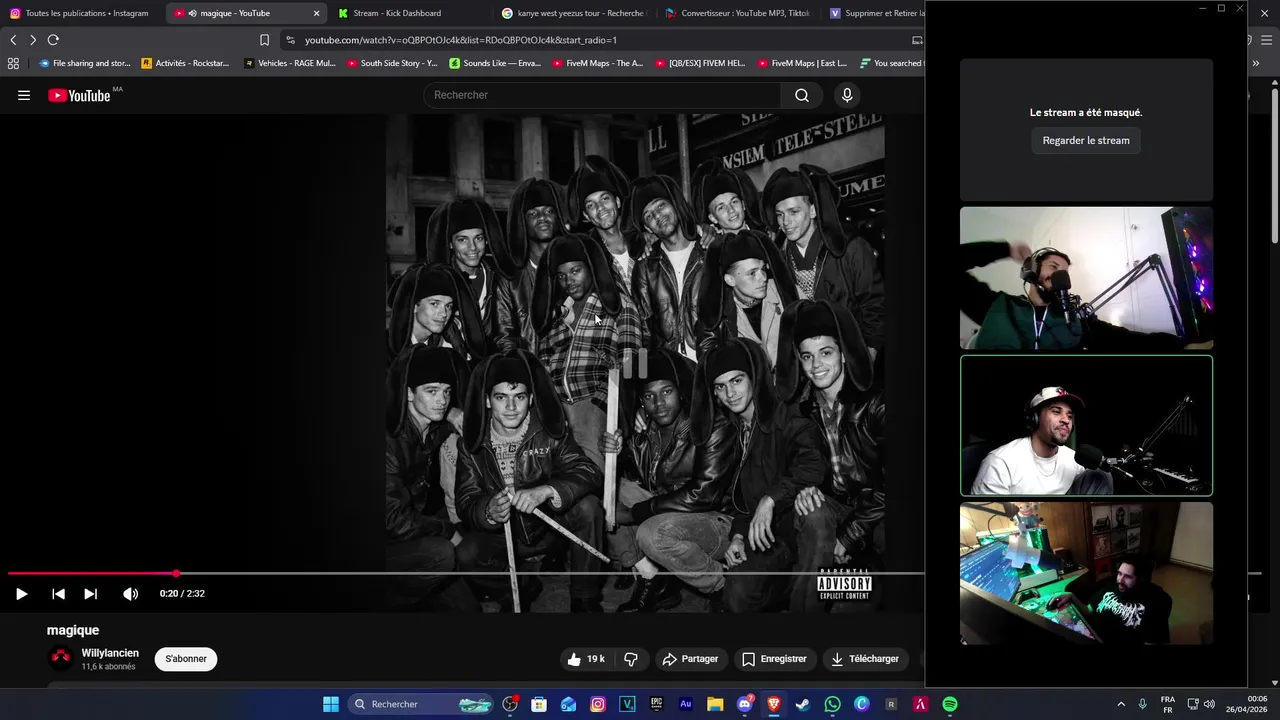Reload the current page

[53, 40]
